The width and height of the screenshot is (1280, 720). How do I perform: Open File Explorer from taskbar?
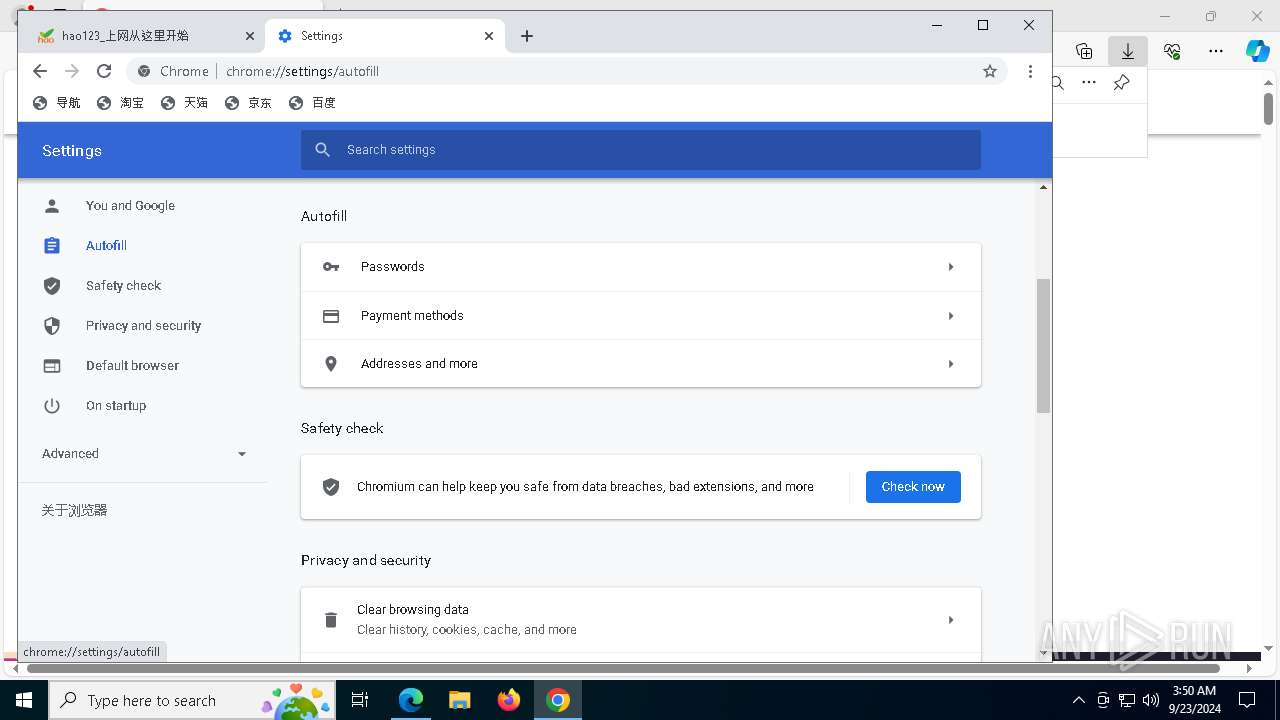(460, 700)
